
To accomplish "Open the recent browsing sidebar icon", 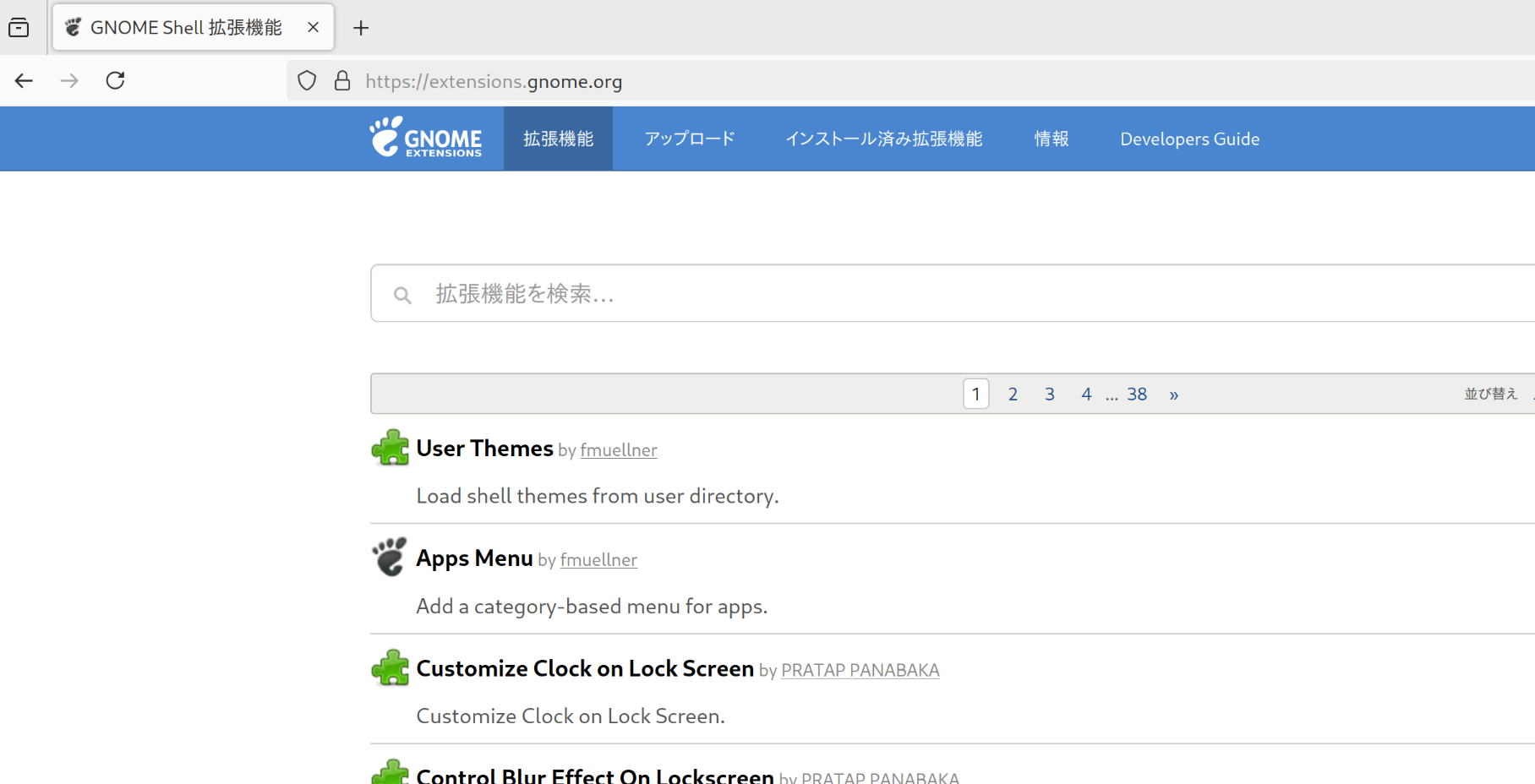I will pos(19,28).
